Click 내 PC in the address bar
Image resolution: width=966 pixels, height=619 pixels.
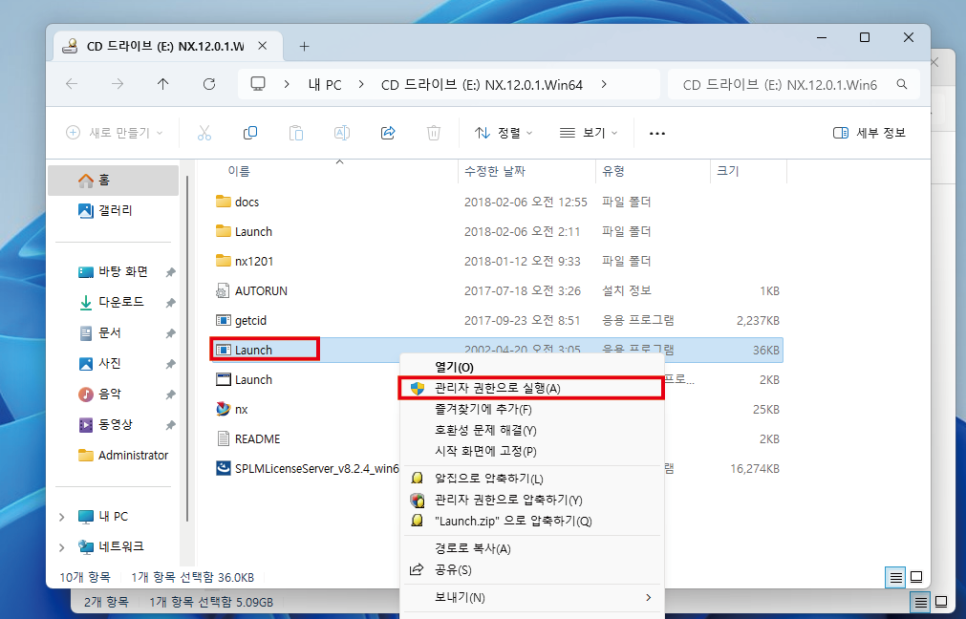(x=325, y=84)
